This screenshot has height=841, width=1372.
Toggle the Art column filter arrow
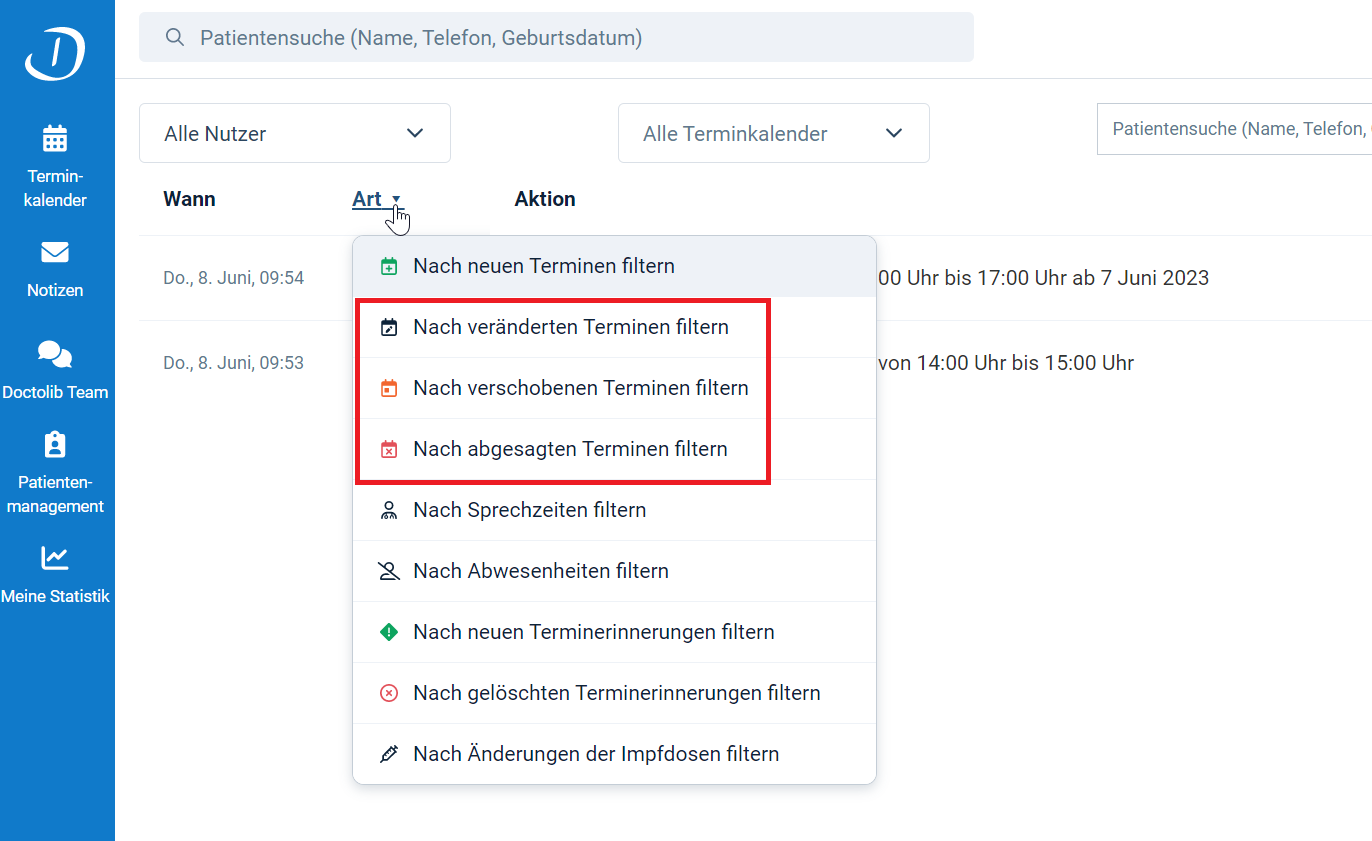[396, 199]
